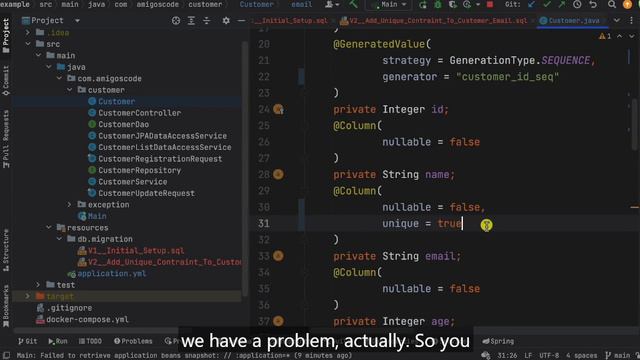Open the Problems tool window
This screenshot has height=360, width=640.
pyautogui.click(x=133, y=341)
